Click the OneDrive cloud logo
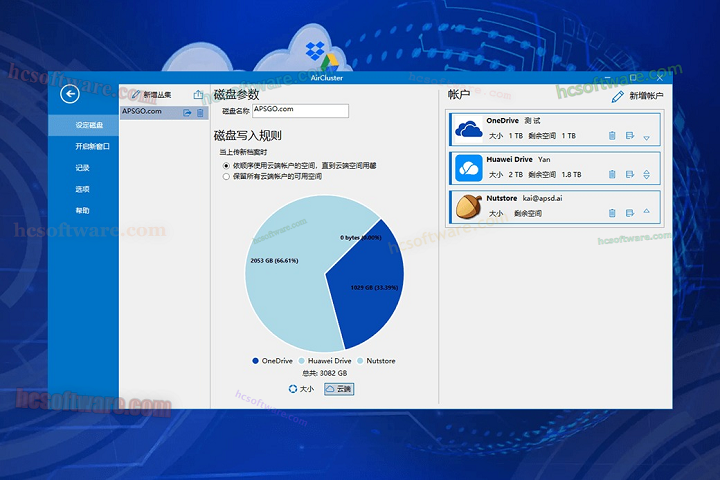 click(x=469, y=129)
